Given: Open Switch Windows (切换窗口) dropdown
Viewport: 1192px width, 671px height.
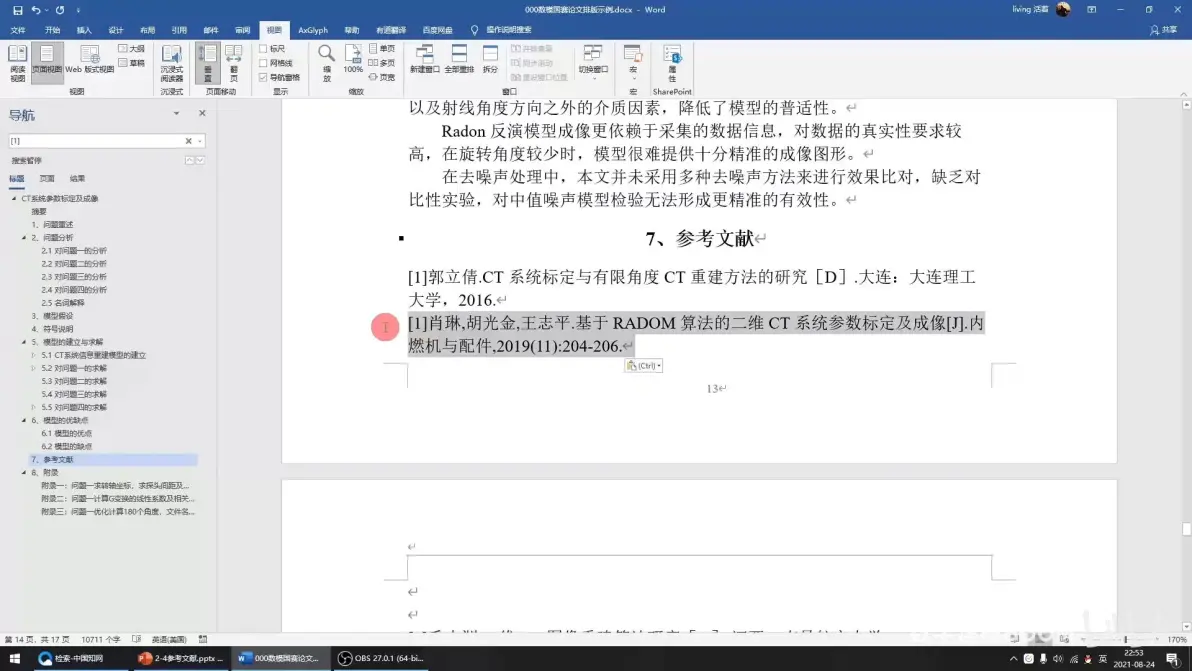Looking at the screenshot, I should [593, 61].
